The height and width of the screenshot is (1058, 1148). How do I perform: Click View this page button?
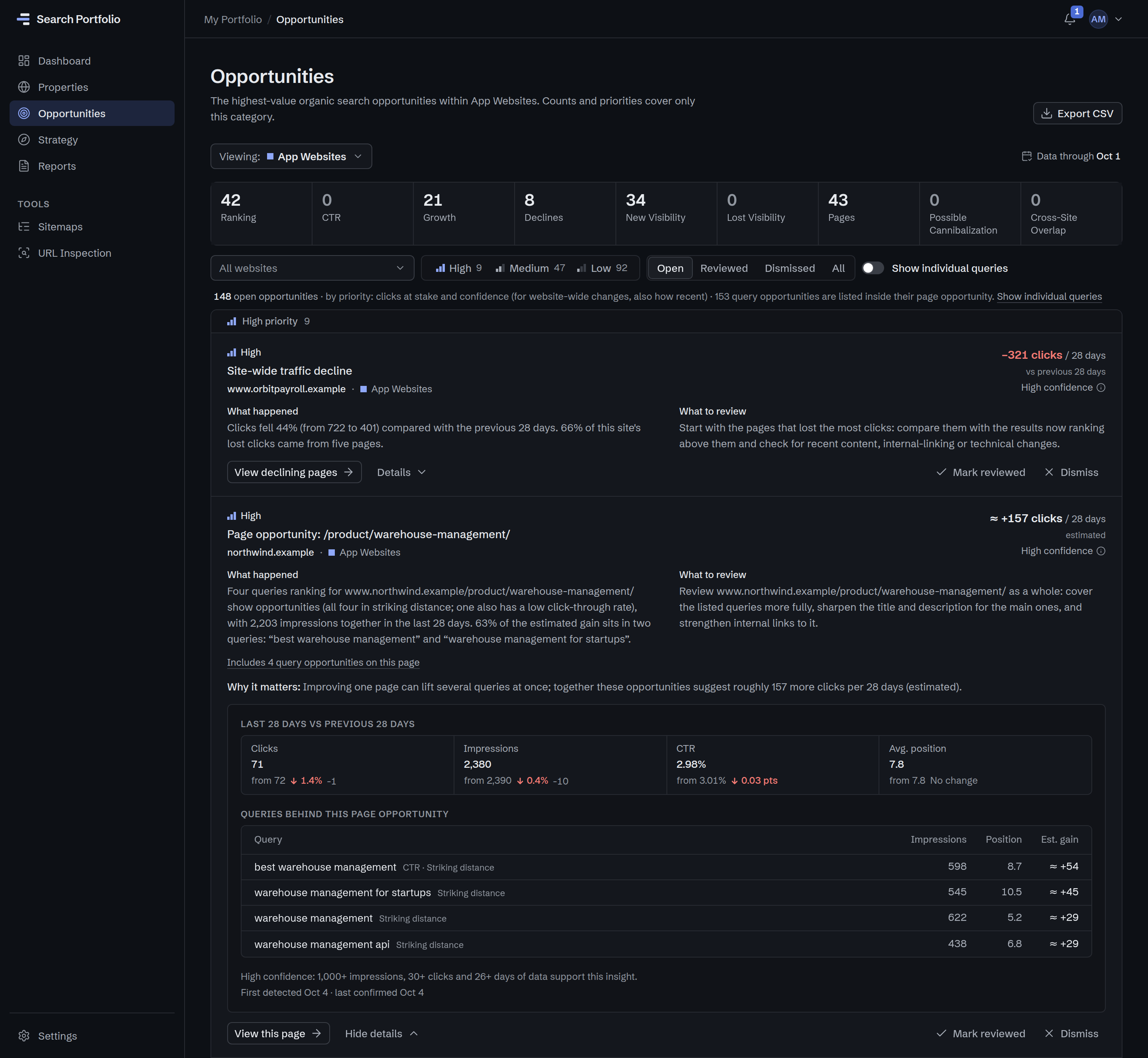[x=278, y=1033]
